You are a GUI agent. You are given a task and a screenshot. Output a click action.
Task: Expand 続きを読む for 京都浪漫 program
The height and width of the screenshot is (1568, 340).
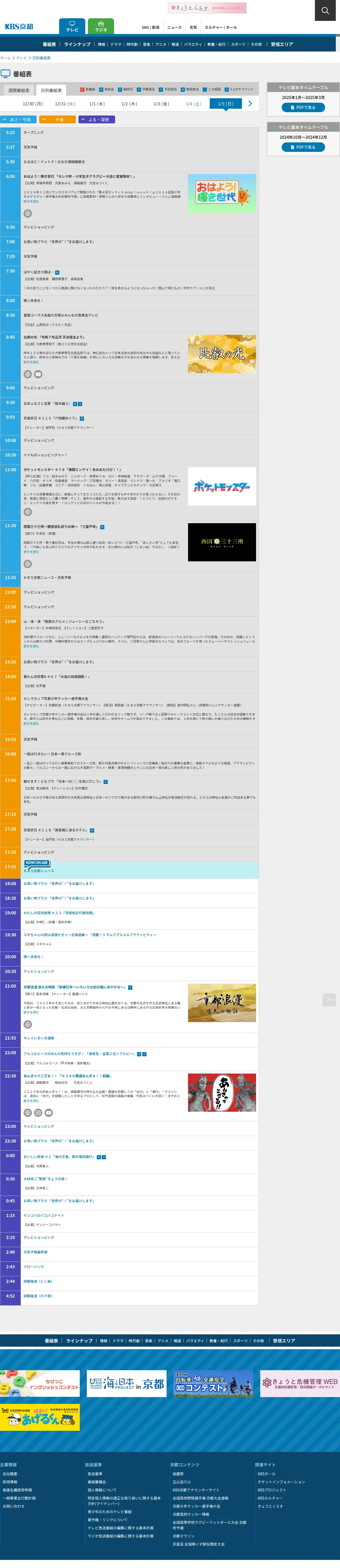(31, 1012)
